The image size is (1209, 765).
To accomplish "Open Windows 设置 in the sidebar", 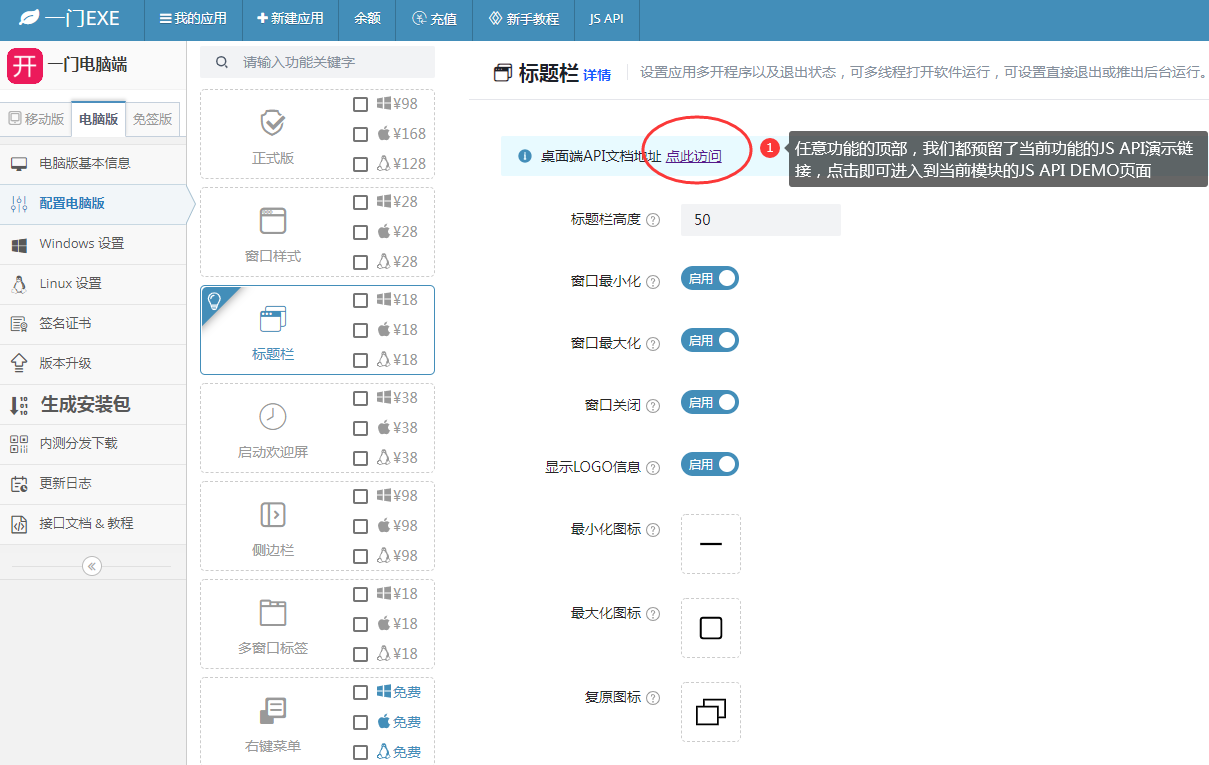I will pos(93,243).
